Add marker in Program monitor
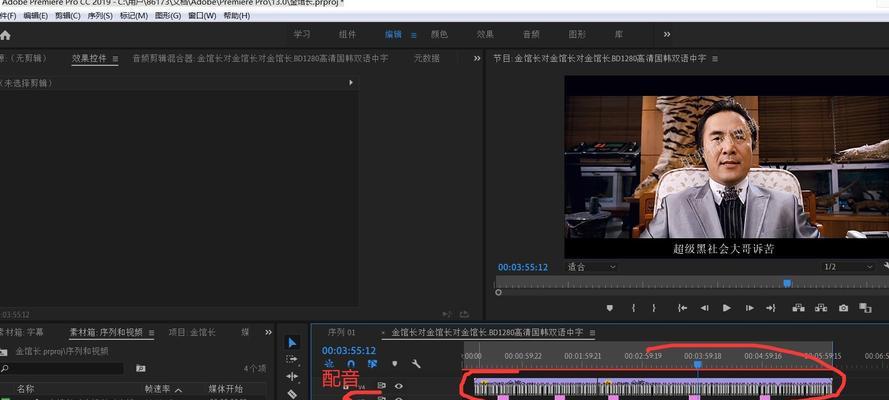The image size is (889, 400). click(609, 308)
